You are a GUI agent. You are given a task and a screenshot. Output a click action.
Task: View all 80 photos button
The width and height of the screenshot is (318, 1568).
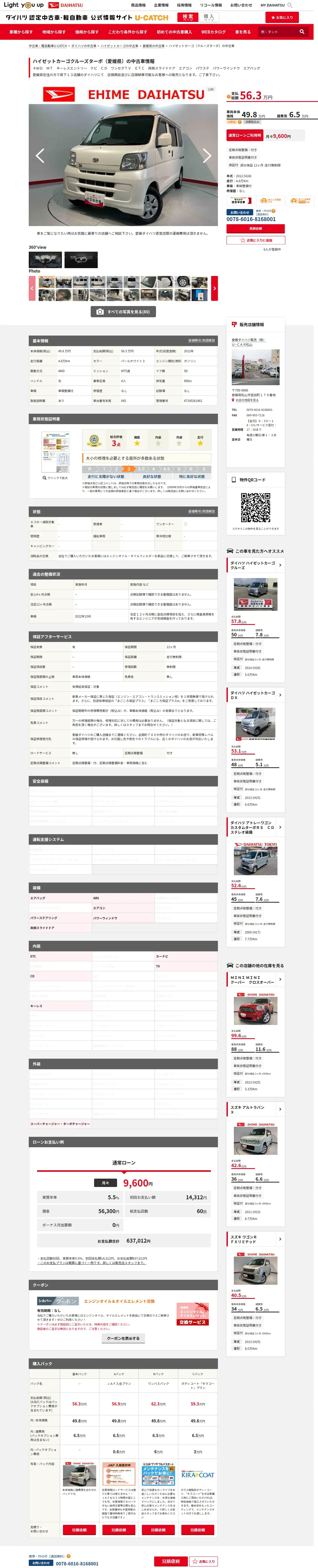click(x=123, y=312)
